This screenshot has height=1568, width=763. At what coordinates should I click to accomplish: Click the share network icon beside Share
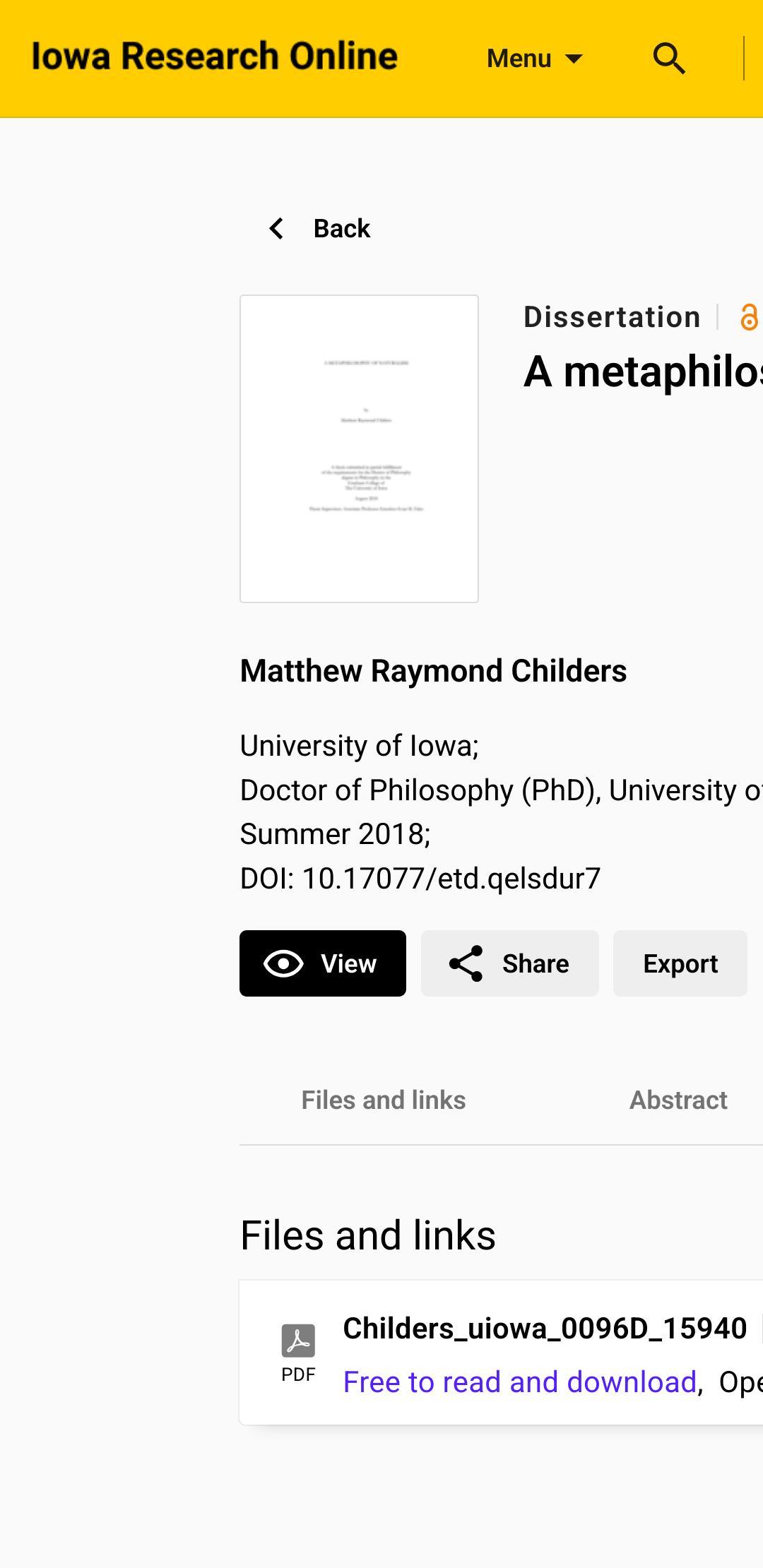pos(467,963)
